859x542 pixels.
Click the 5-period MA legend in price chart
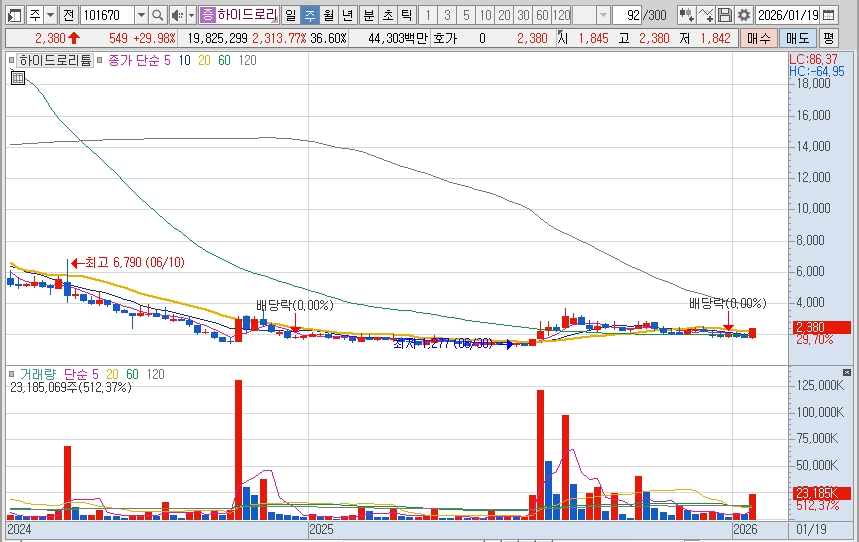coord(168,60)
